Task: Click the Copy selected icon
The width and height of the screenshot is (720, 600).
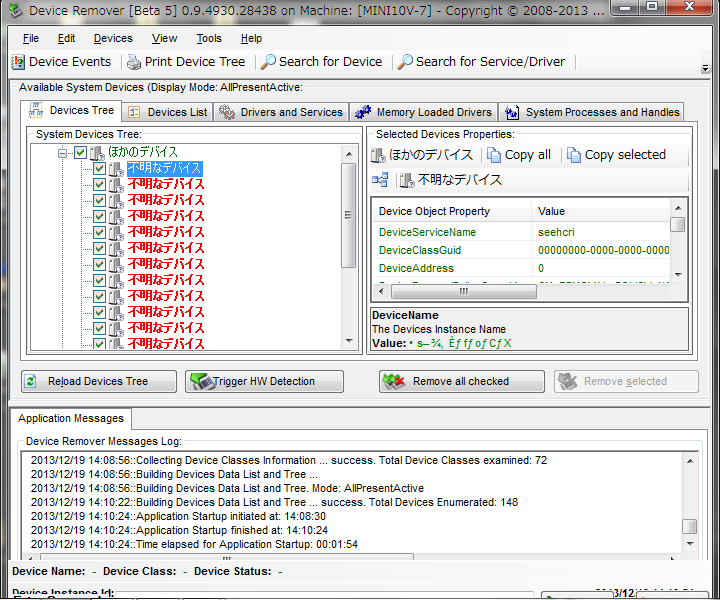Action: point(574,155)
